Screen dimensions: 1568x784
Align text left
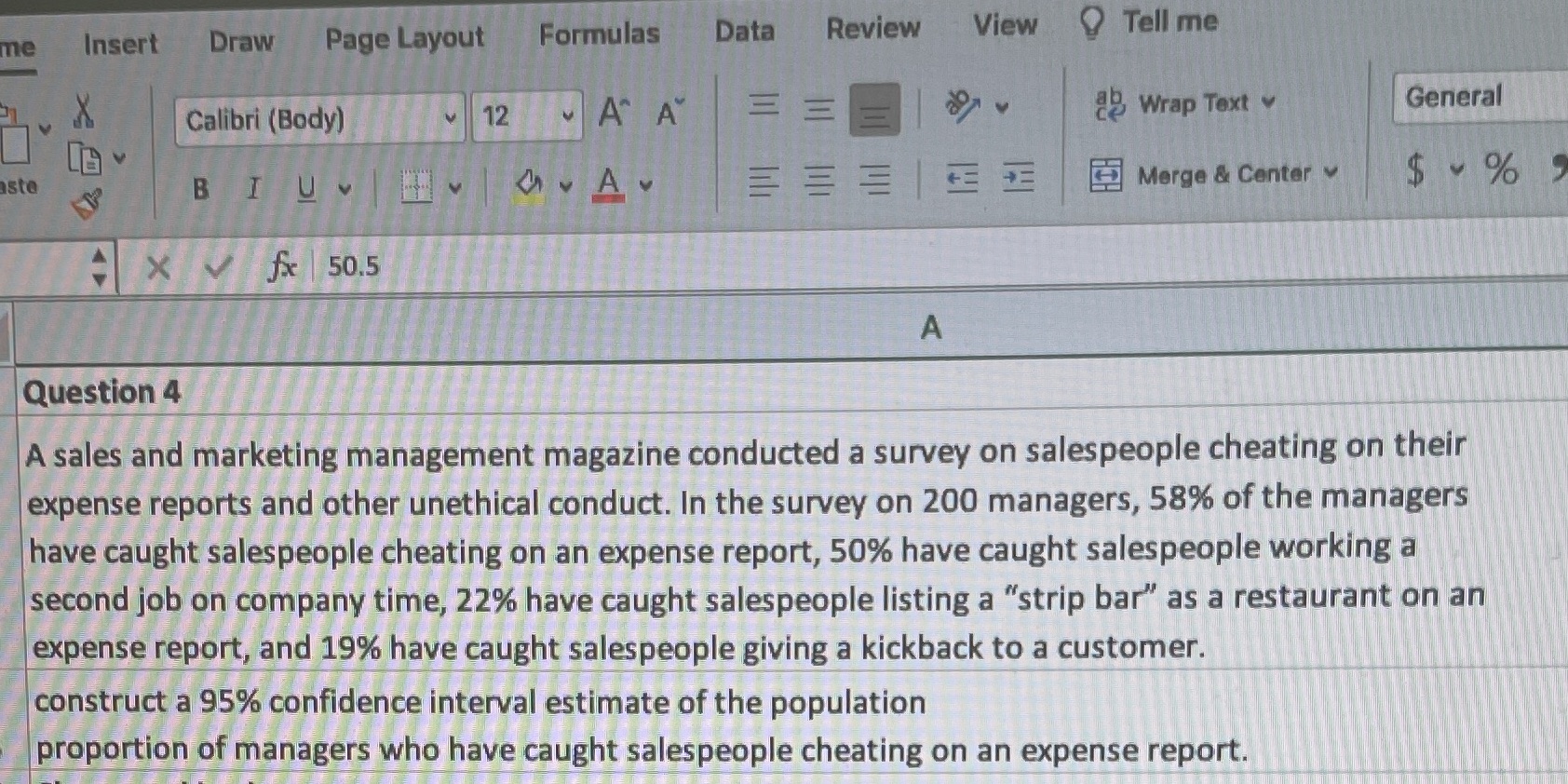tap(764, 180)
